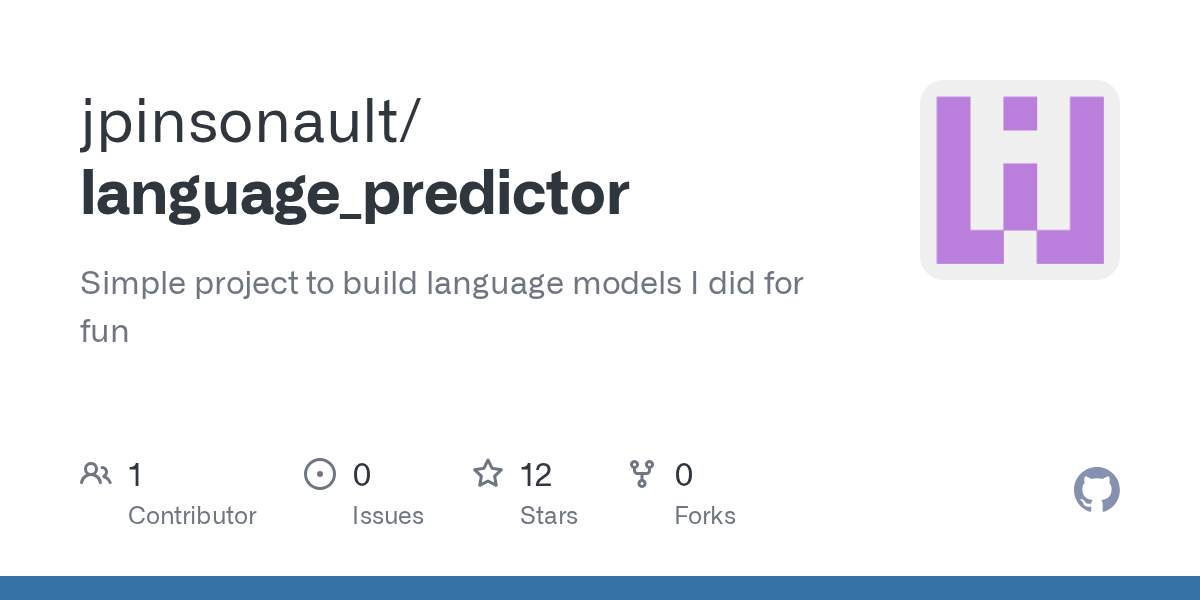This screenshot has width=1200, height=600.
Task: Click the word 'fun' in description
Action: click(x=105, y=331)
